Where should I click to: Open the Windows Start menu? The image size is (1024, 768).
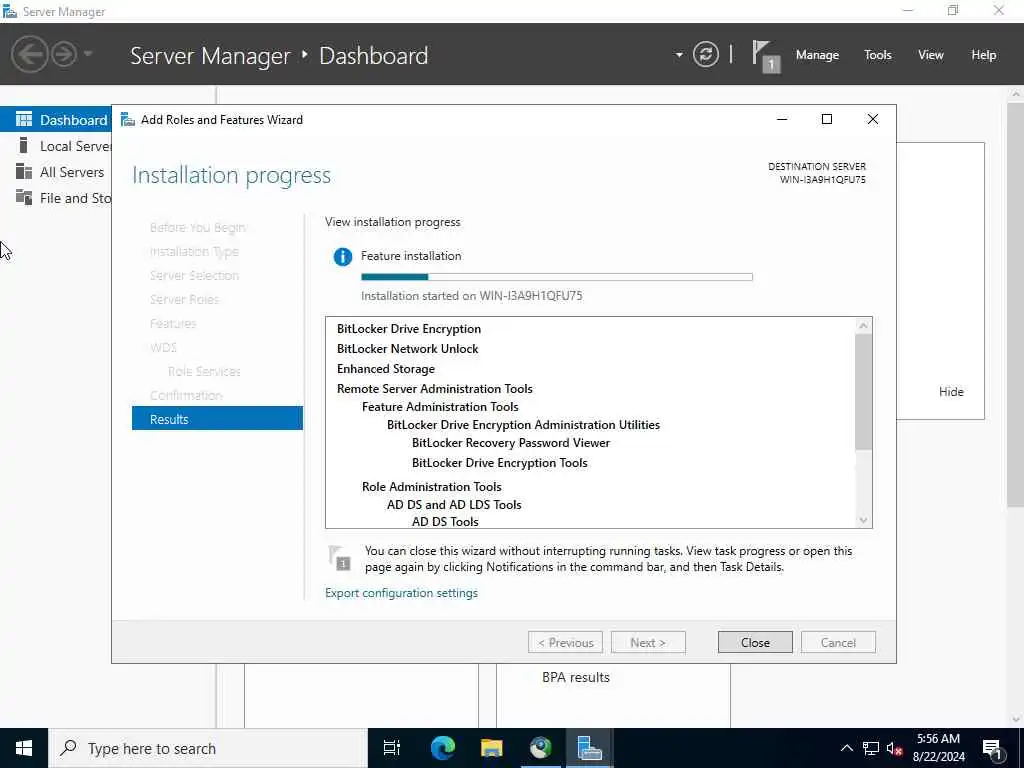[x=24, y=748]
